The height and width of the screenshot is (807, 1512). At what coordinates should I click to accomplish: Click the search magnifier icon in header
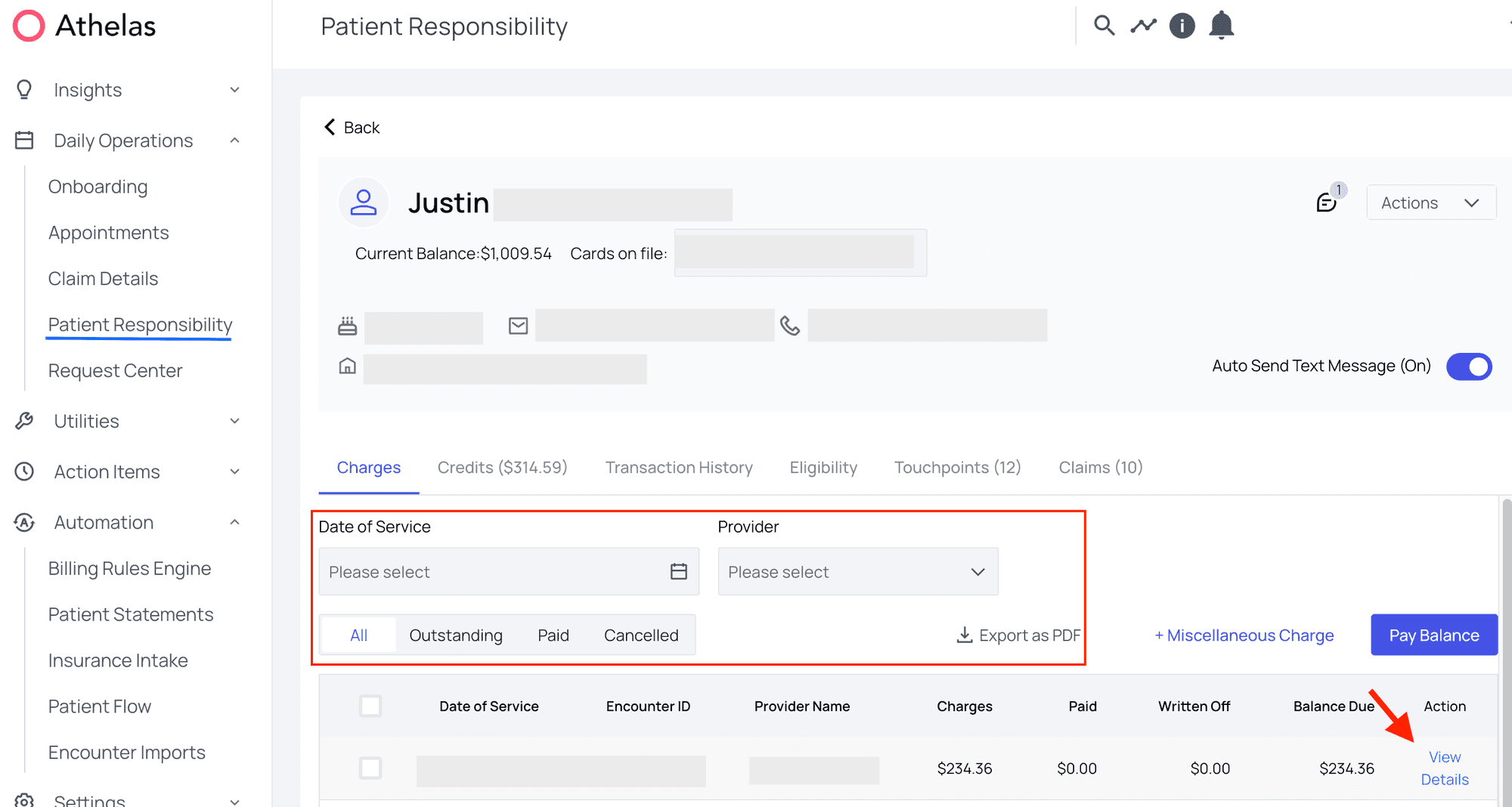[x=1104, y=26]
